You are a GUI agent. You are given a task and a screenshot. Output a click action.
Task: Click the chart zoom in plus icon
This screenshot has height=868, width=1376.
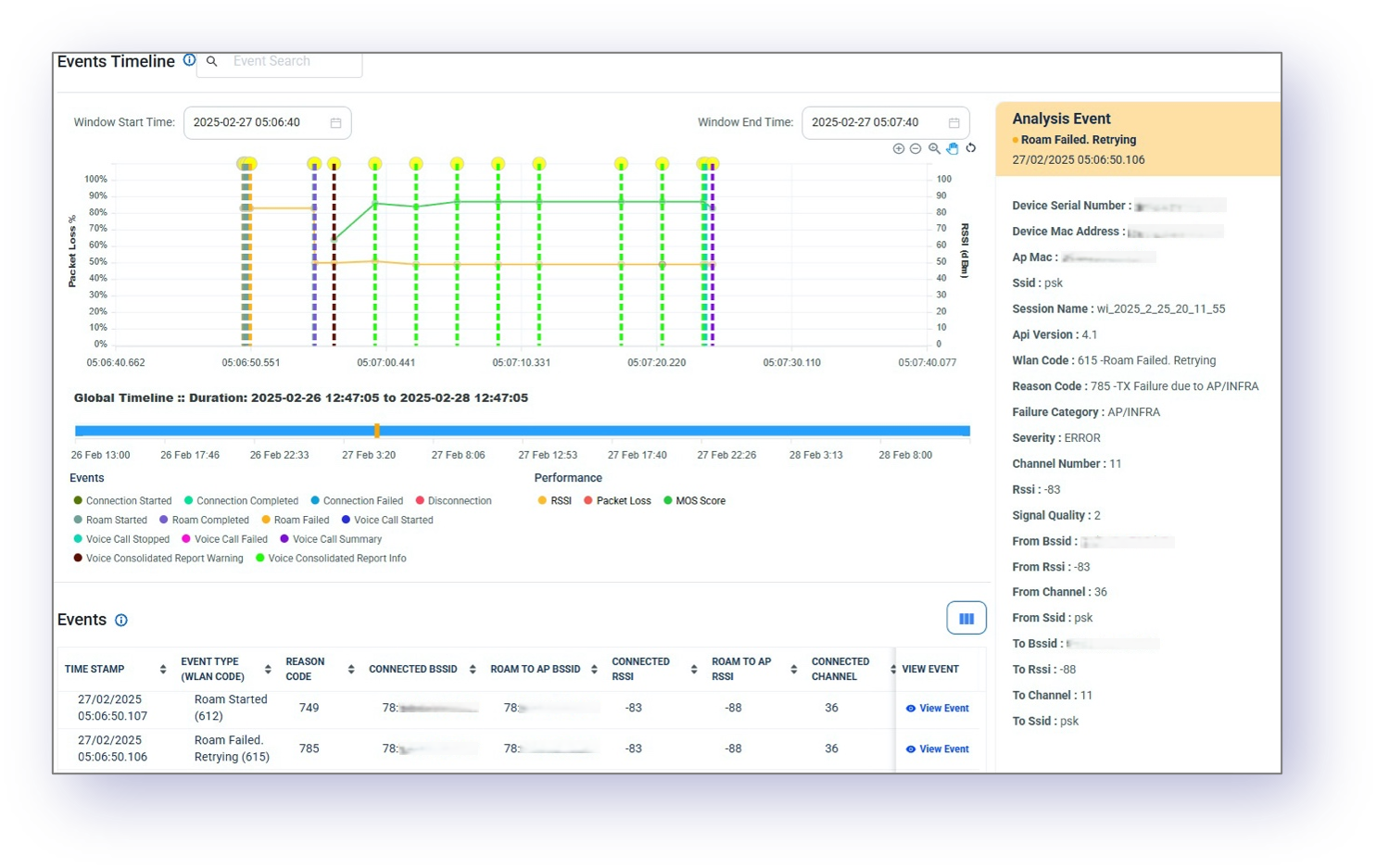[898, 148]
